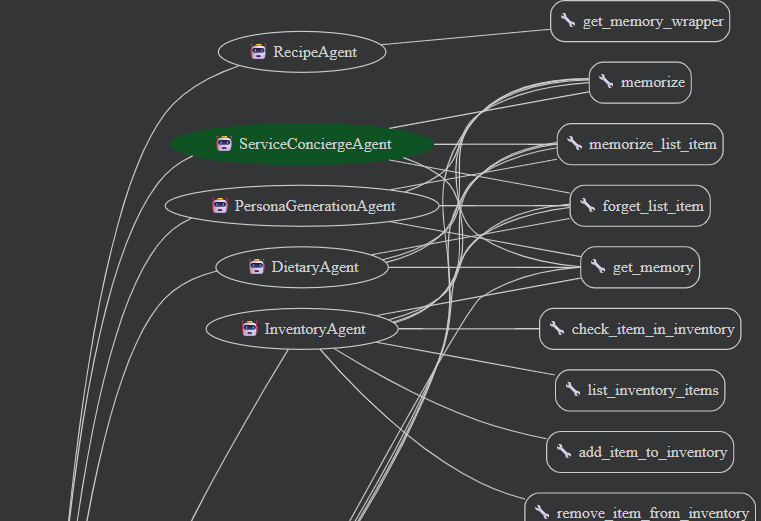Select the InventoryAgent label text
The width and height of the screenshot is (761, 521).
pos(315,329)
